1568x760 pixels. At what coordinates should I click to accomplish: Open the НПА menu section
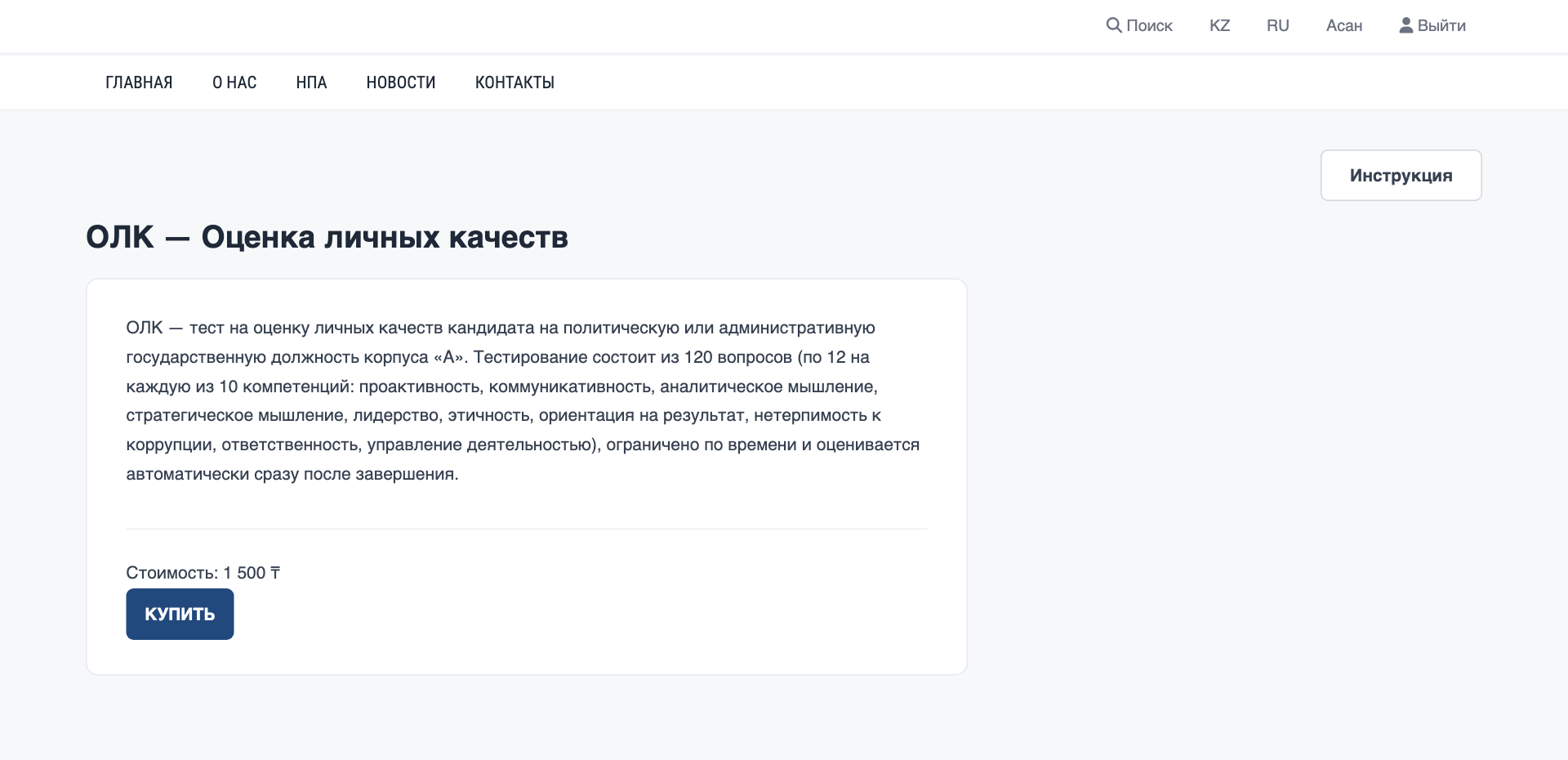click(311, 83)
